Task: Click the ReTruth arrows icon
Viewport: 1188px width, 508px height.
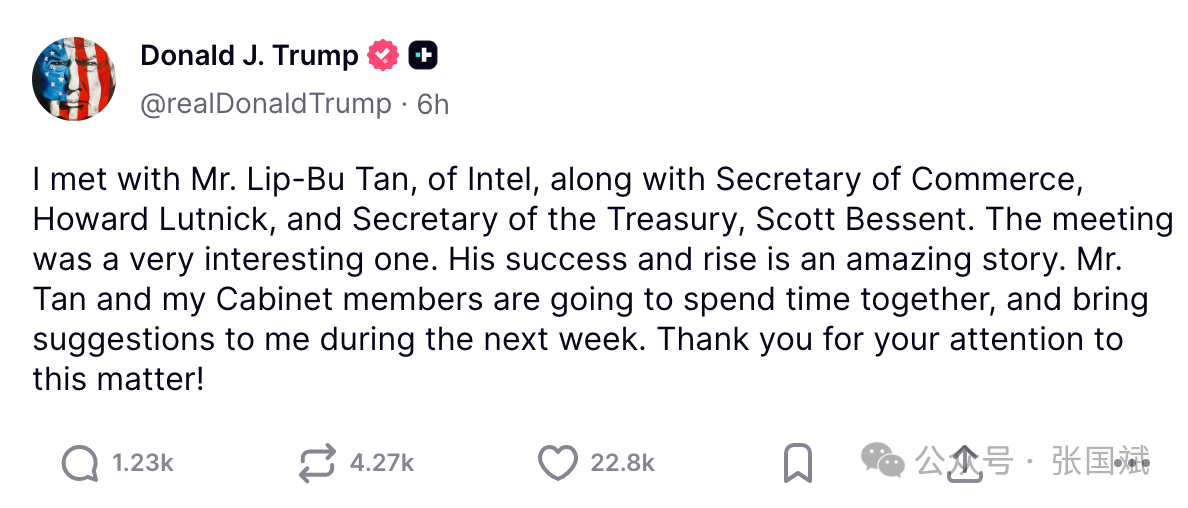Action: point(318,463)
